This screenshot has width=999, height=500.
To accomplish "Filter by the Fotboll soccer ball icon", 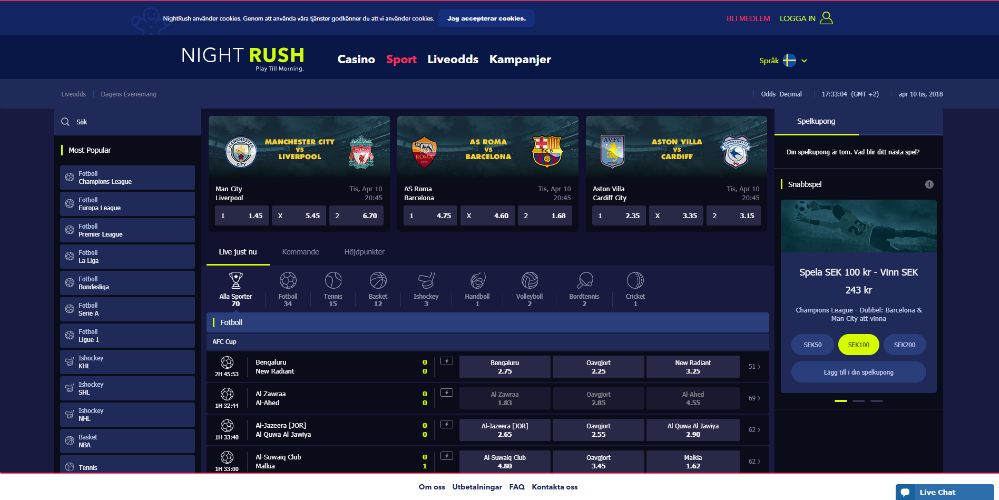I will pyautogui.click(x=288, y=281).
